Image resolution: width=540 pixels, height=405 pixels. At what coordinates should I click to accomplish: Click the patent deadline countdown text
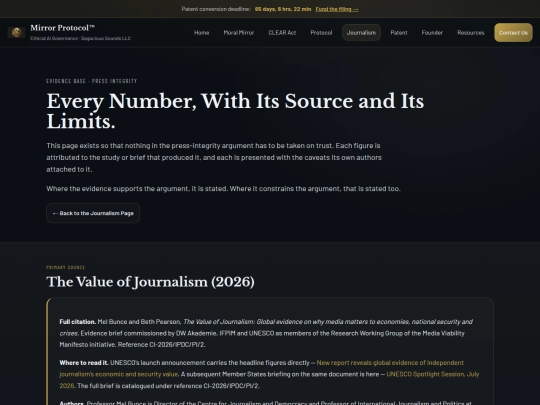point(283,9)
